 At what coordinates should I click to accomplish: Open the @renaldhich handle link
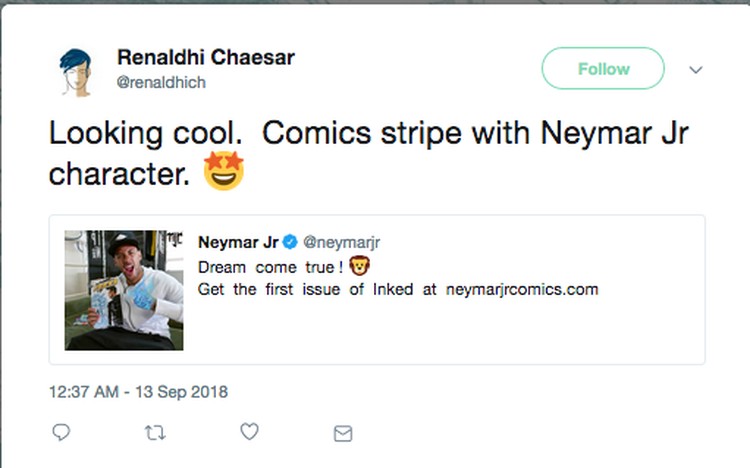pyautogui.click(x=161, y=82)
